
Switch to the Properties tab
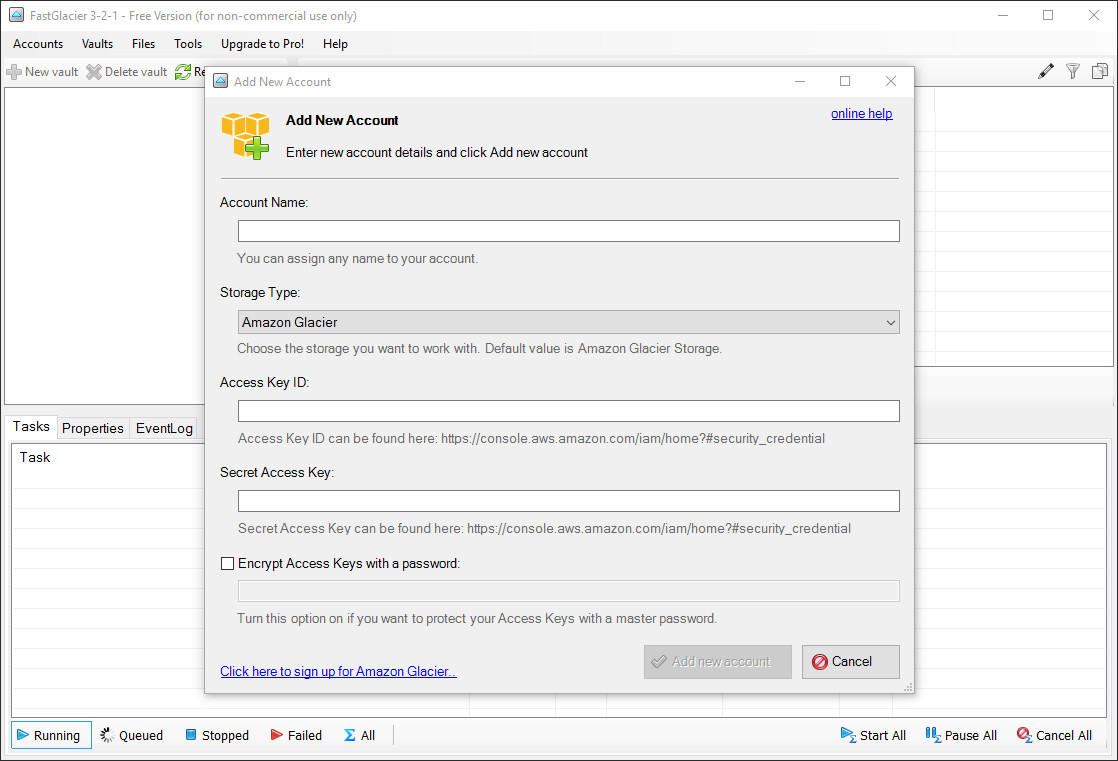coord(93,428)
